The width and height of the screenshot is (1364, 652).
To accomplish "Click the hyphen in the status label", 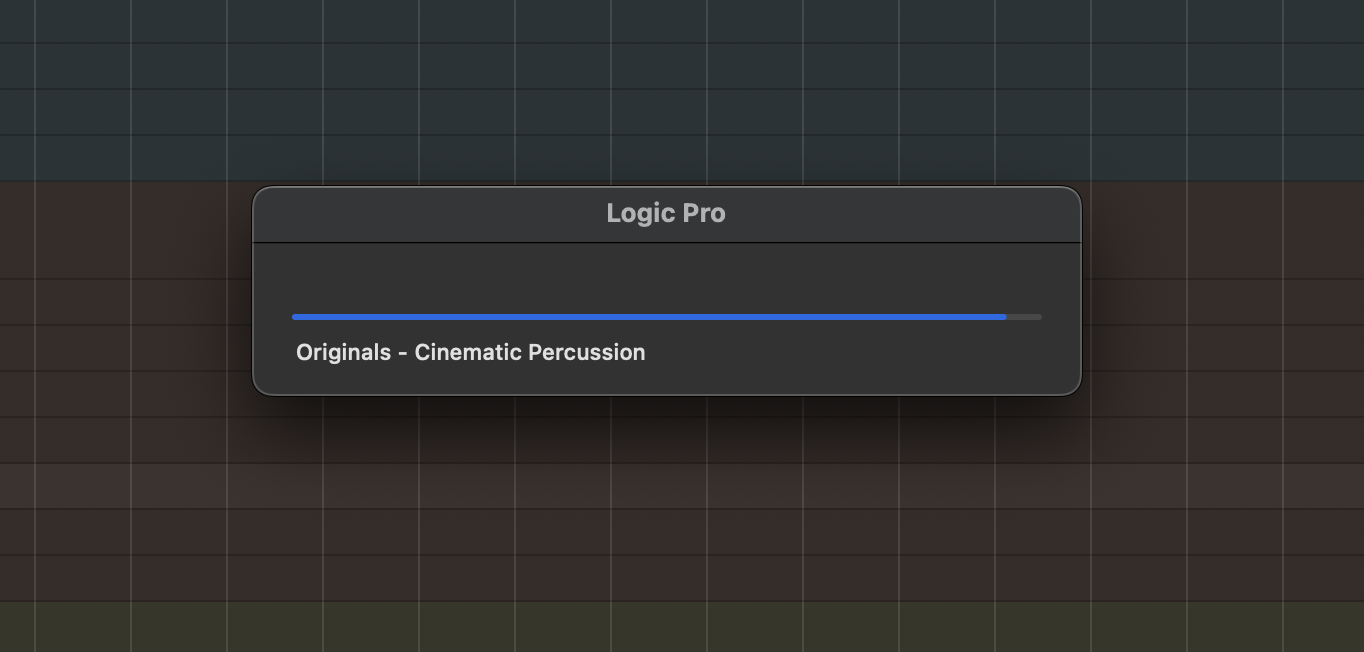I will tap(403, 353).
